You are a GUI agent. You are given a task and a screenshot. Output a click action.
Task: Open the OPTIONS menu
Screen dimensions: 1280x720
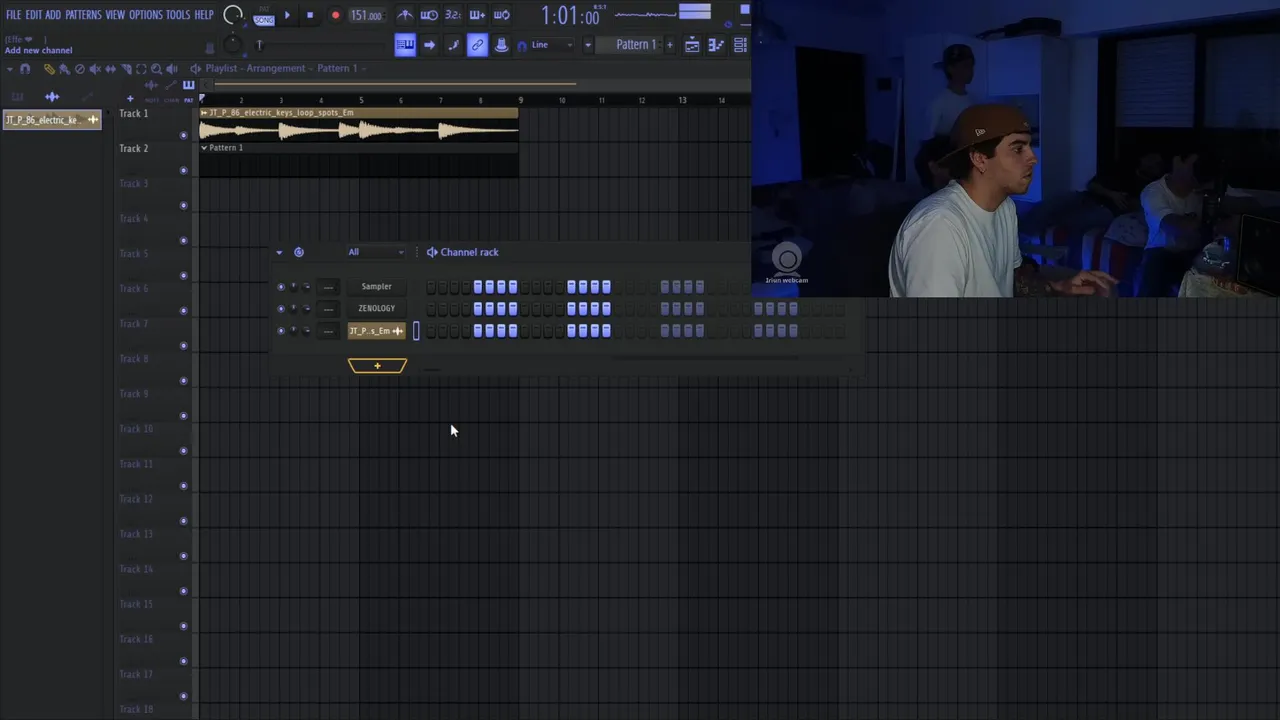(x=145, y=15)
